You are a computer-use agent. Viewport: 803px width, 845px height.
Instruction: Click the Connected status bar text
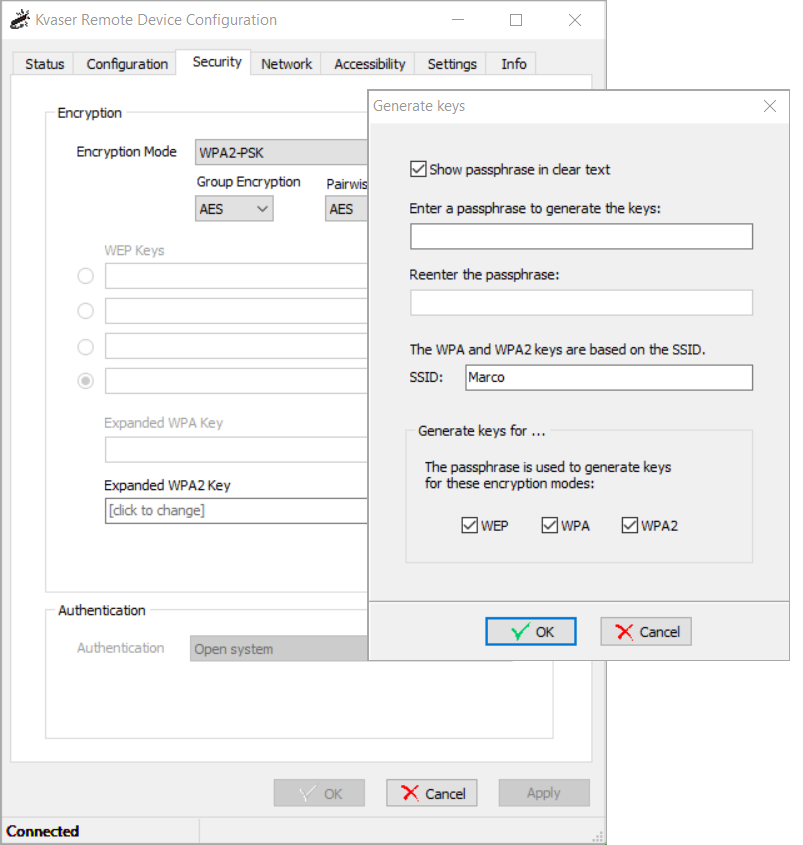43,831
